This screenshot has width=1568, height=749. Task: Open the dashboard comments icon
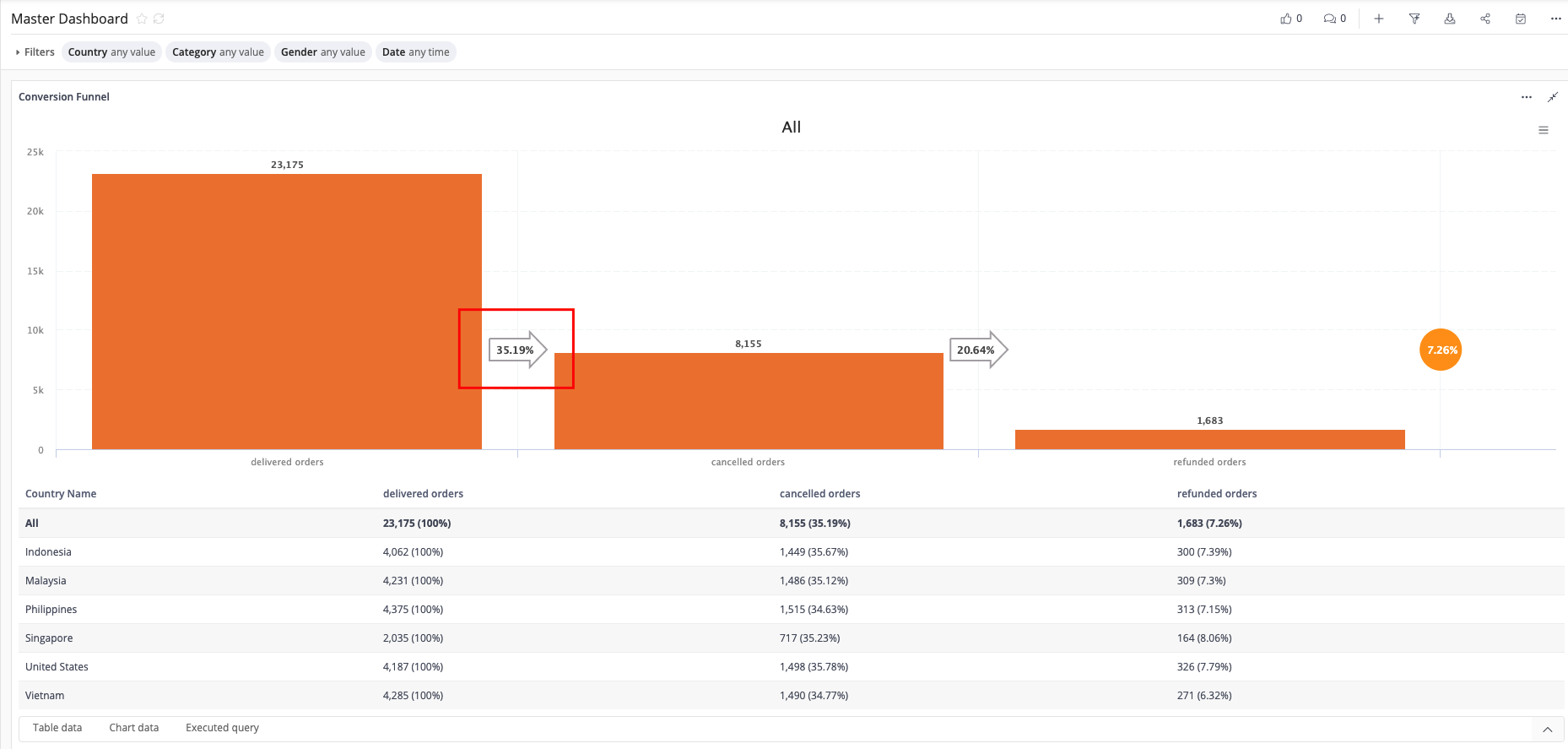tap(1330, 19)
